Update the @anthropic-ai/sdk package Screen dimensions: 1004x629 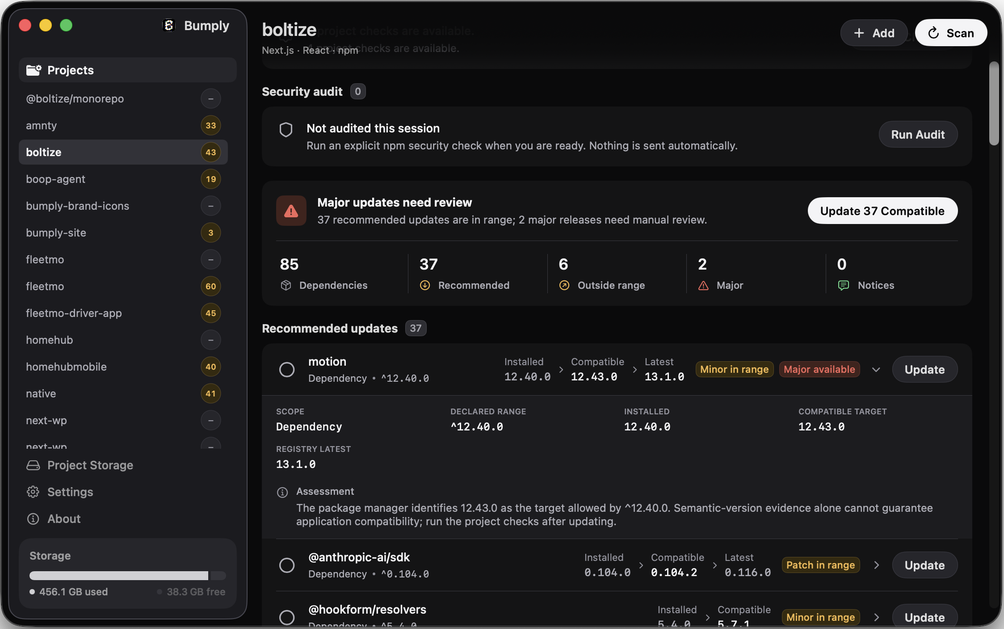click(924, 566)
